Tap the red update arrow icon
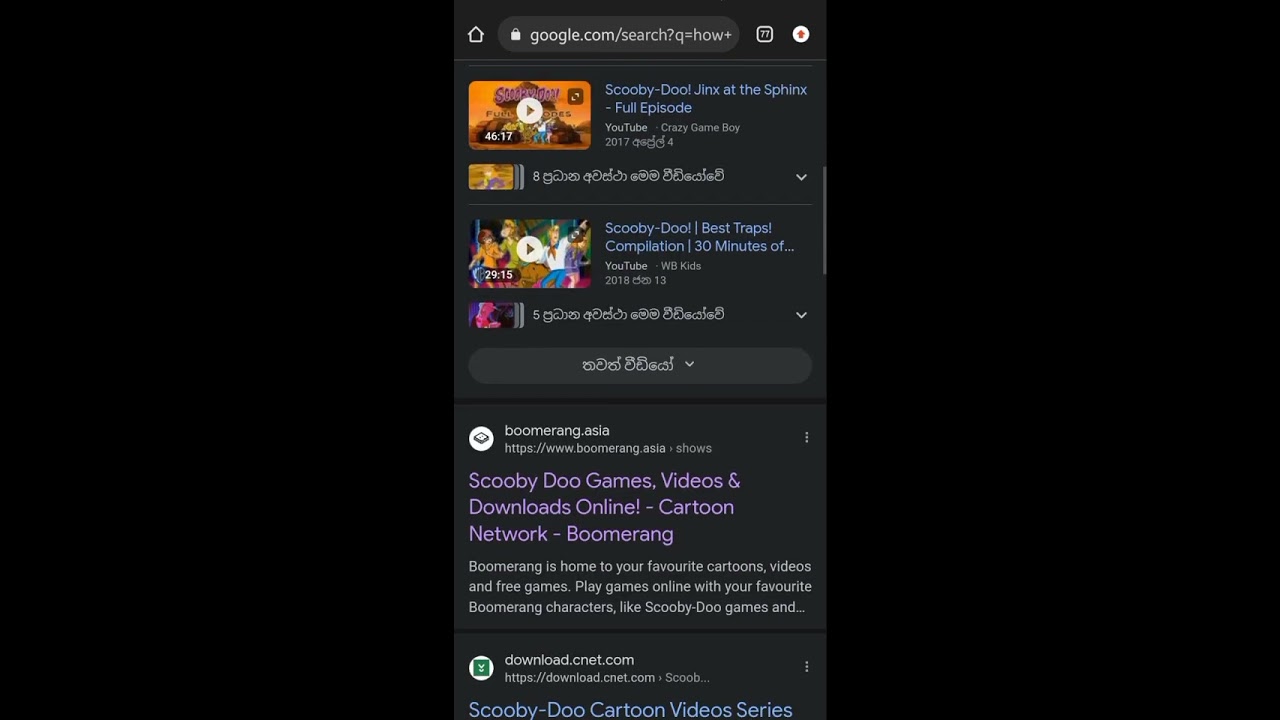The image size is (1280, 720). pos(801,34)
